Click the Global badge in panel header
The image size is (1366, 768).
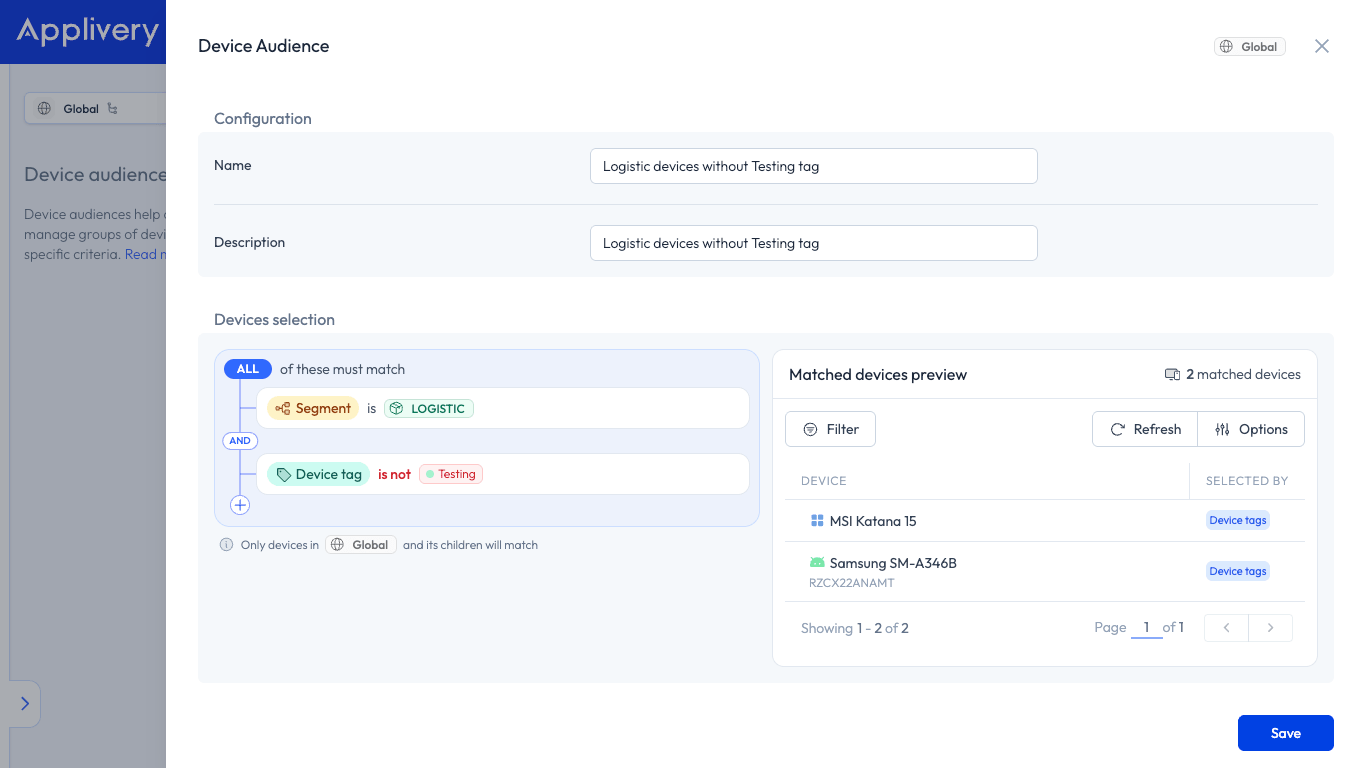click(x=1250, y=46)
